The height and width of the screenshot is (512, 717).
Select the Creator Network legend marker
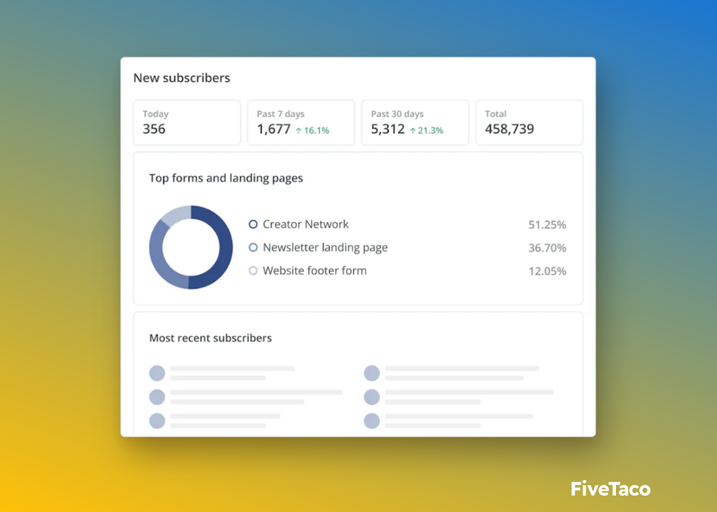[x=253, y=224]
